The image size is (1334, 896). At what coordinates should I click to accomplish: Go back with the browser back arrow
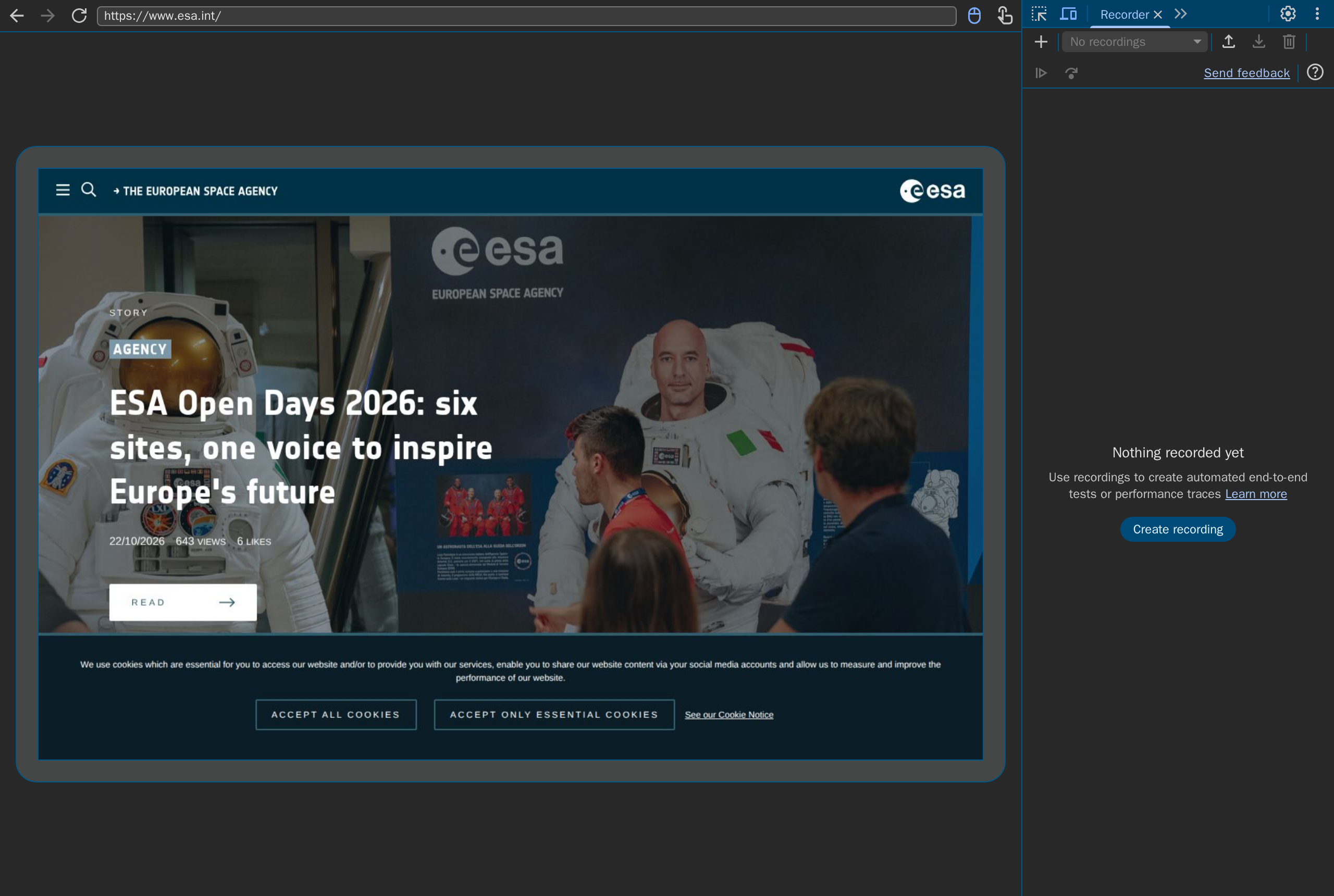pos(17,16)
